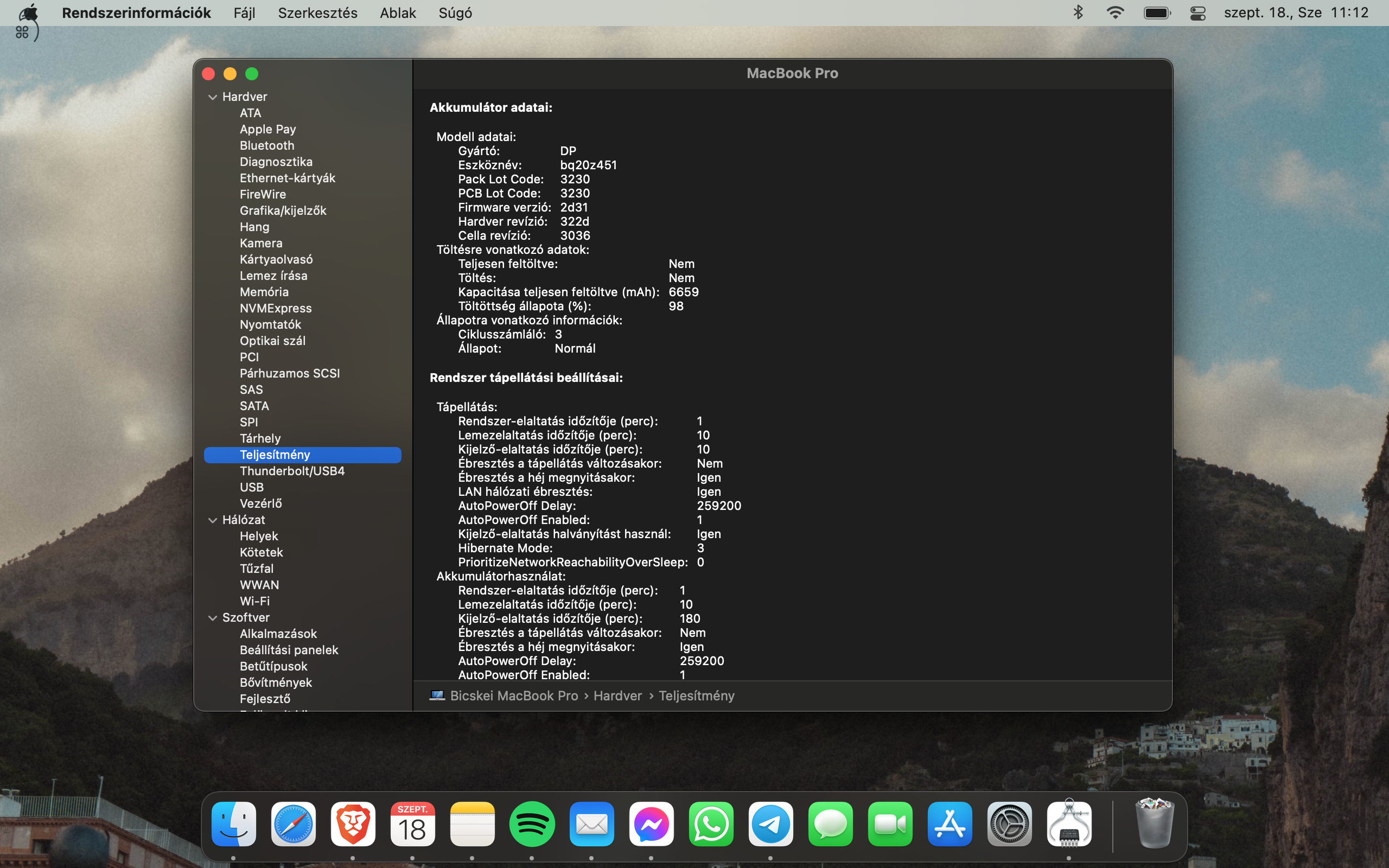The height and width of the screenshot is (868, 1389).
Task: Open Notes app in the Dock
Action: coord(473,825)
